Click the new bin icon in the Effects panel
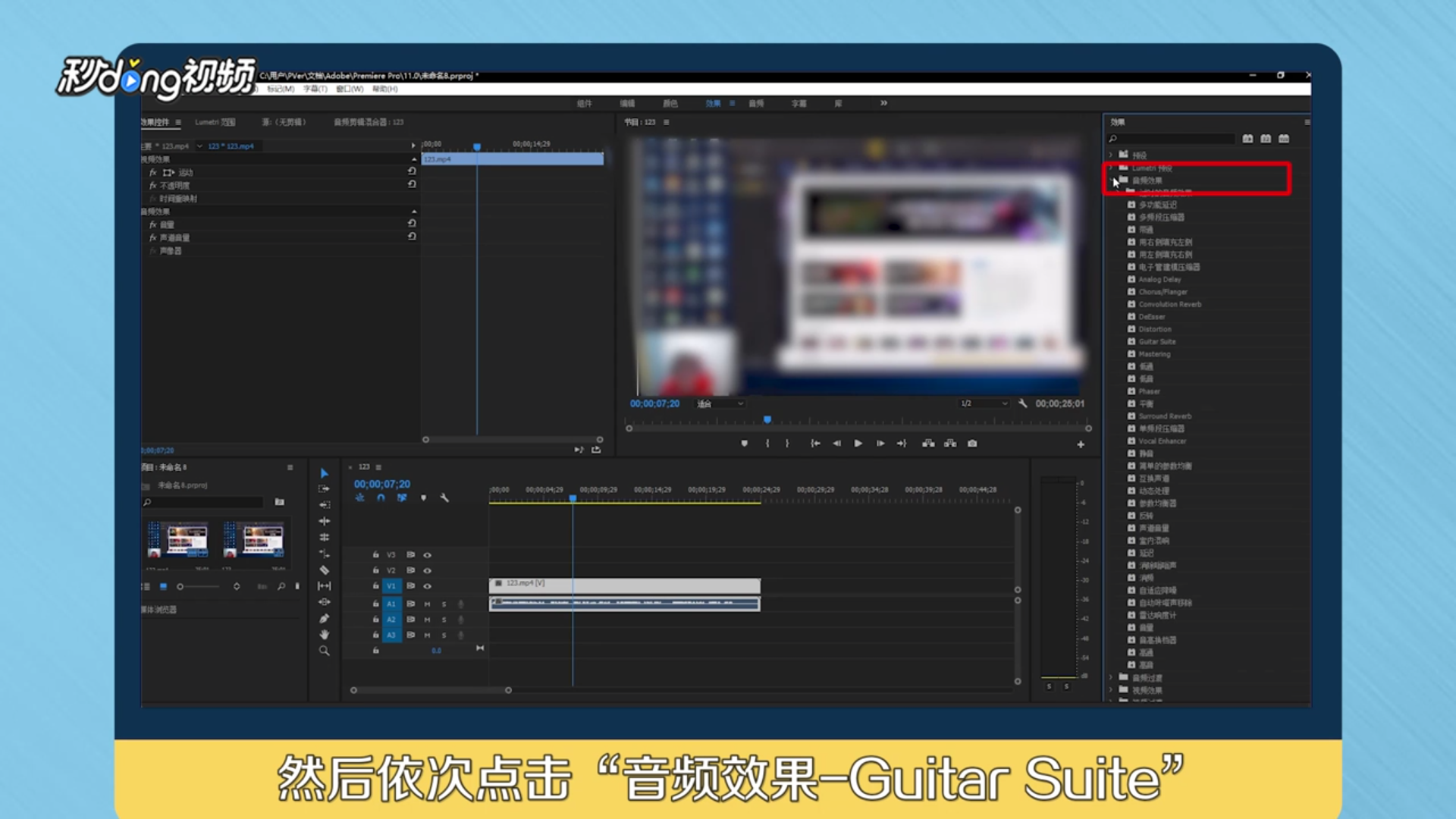1456x819 pixels. point(1284,139)
